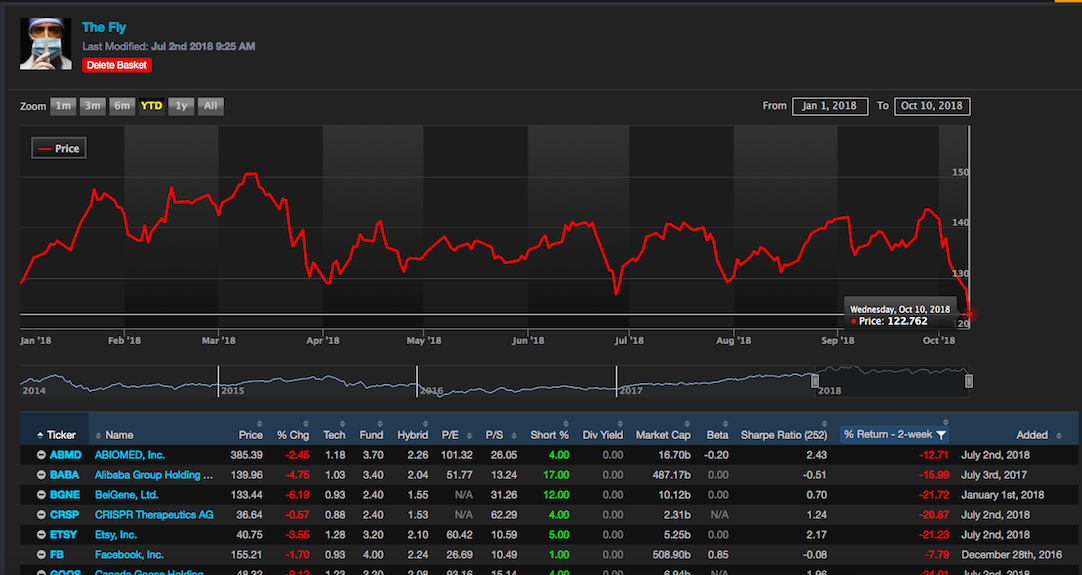This screenshot has width=1082, height=575.
Task: Open ABIOMED, Inc. company page
Action: [x=130, y=455]
